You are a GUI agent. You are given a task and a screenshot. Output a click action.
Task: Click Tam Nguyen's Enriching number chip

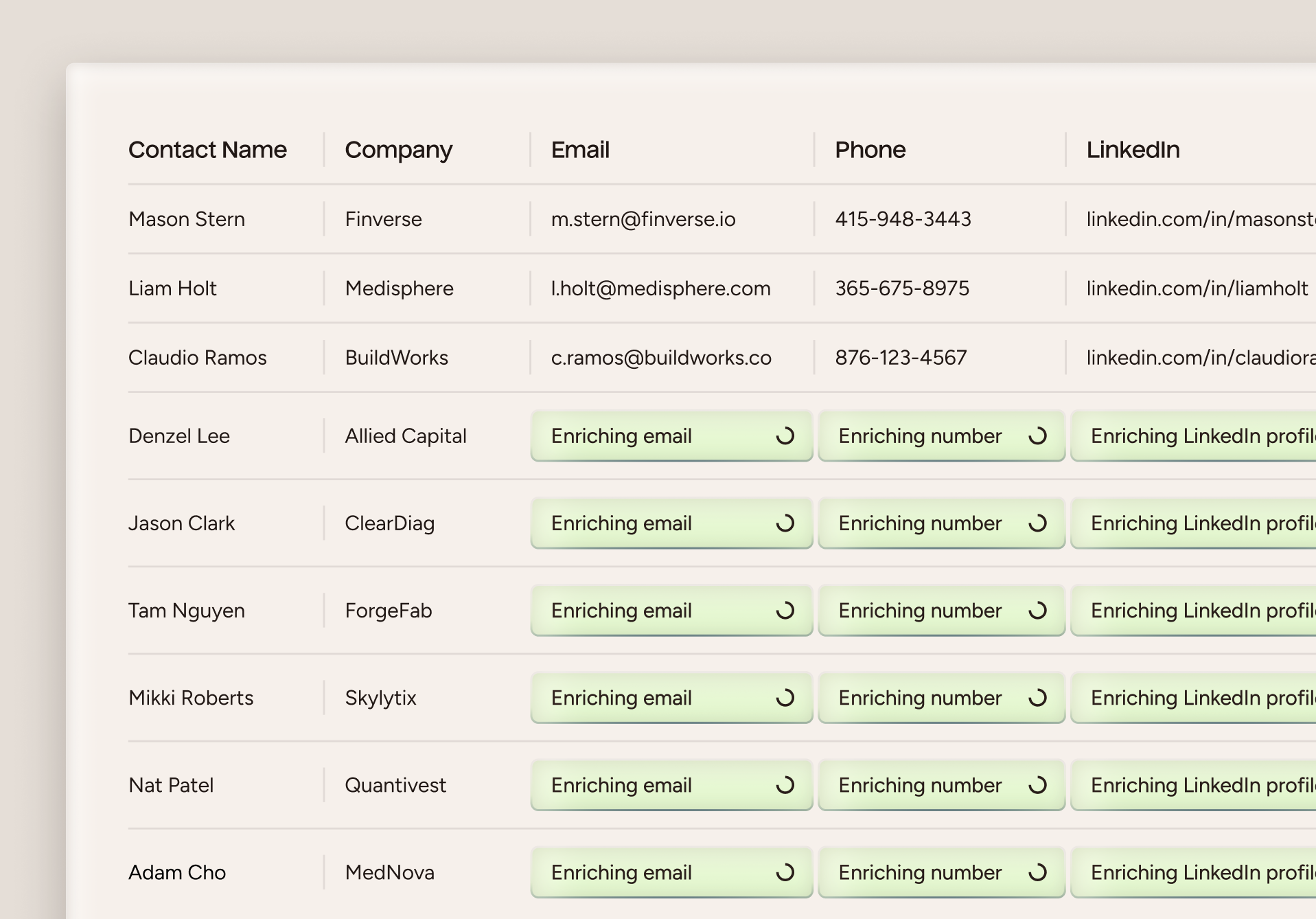[942, 611]
